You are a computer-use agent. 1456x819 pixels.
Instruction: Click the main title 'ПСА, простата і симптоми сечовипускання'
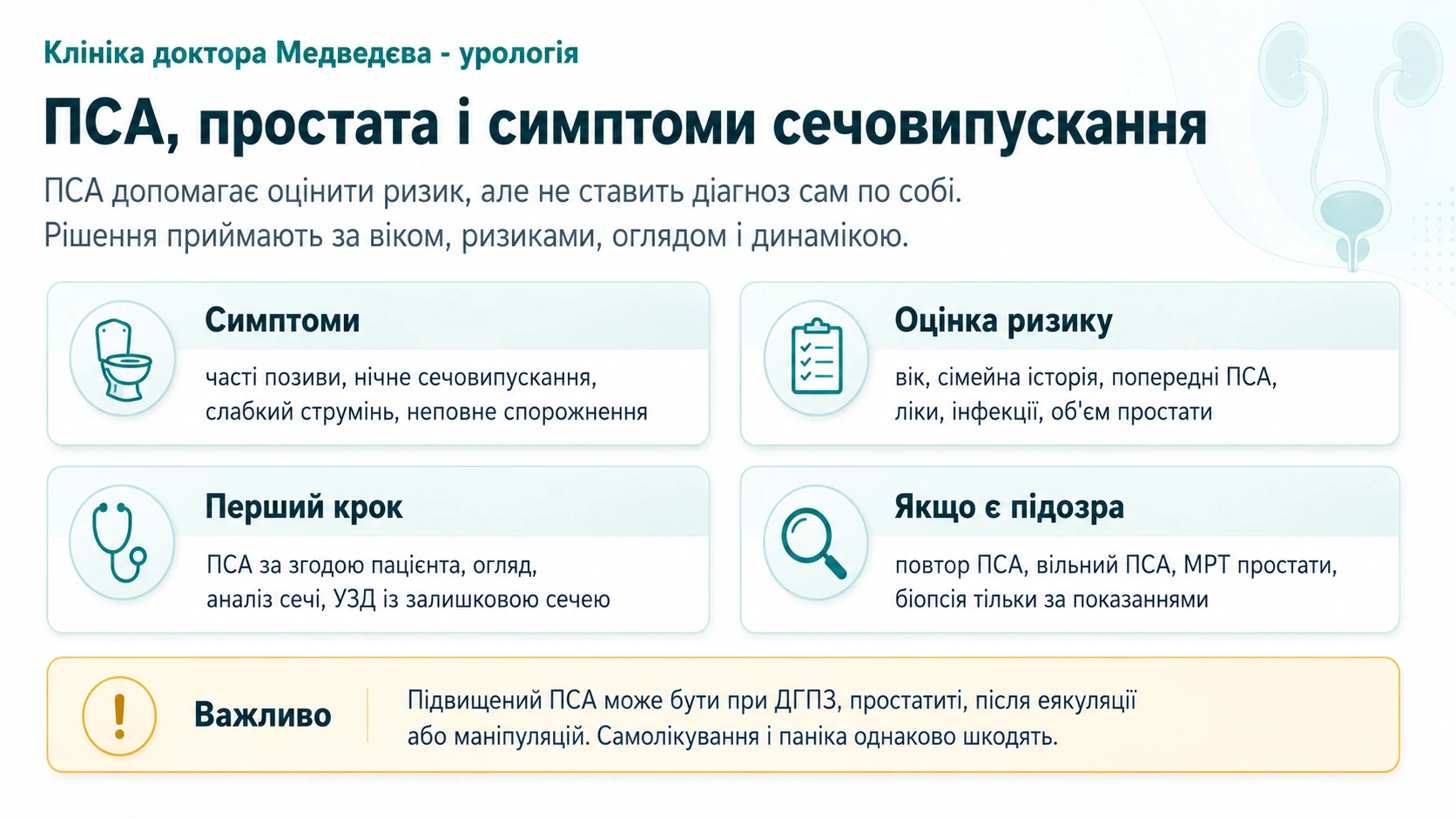pos(625,124)
